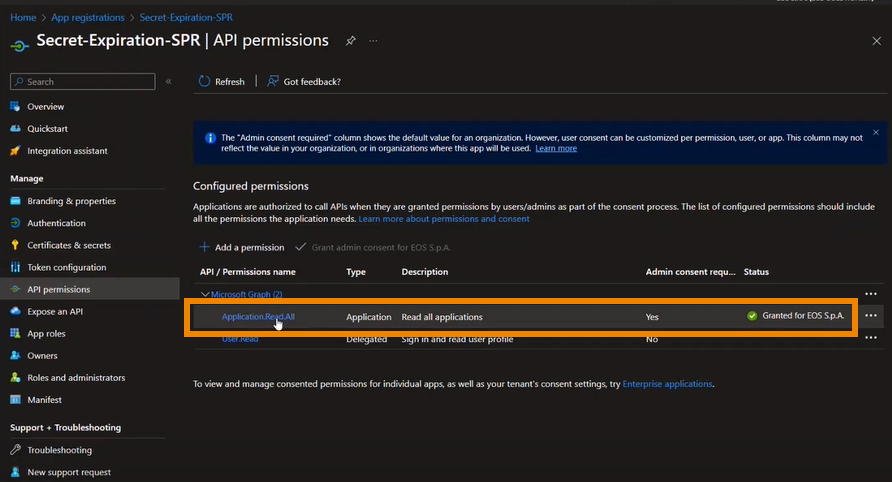Collapse the sidebar with double chevron

(x=169, y=81)
